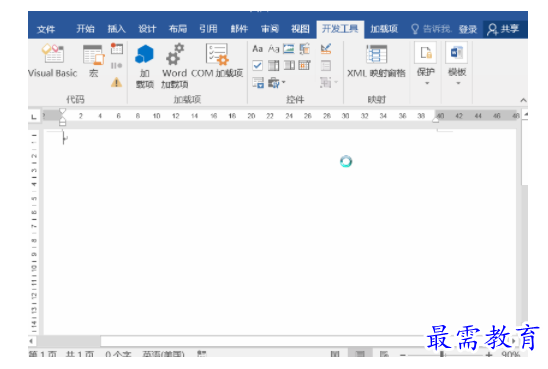Image resolution: width=548 pixels, height=369 pixels.
Task: Collapse the ribbon with the chevron
Action: pyautogui.click(x=523, y=100)
